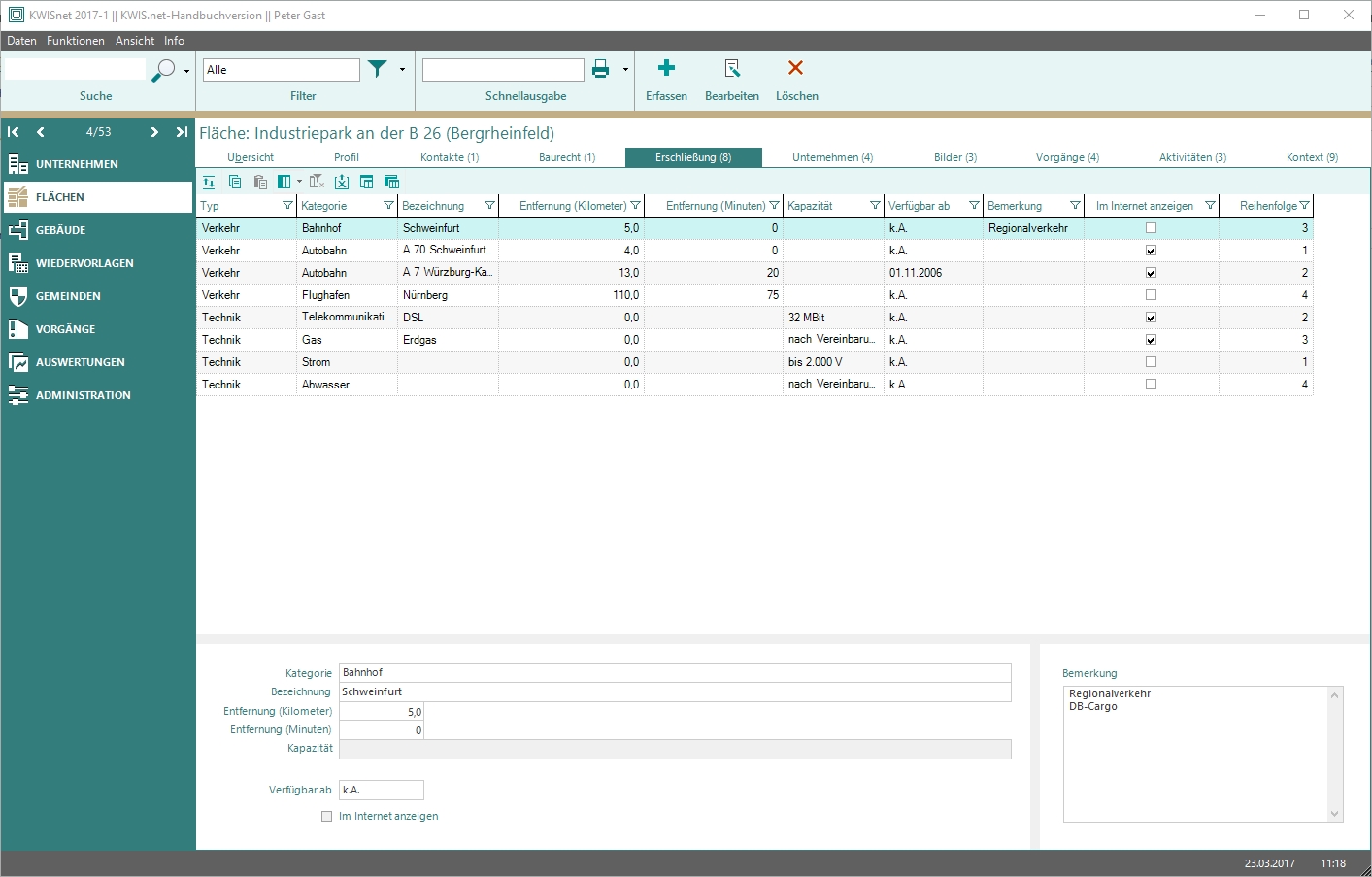
Task: Export the table to Excel
Action: (342, 182)
